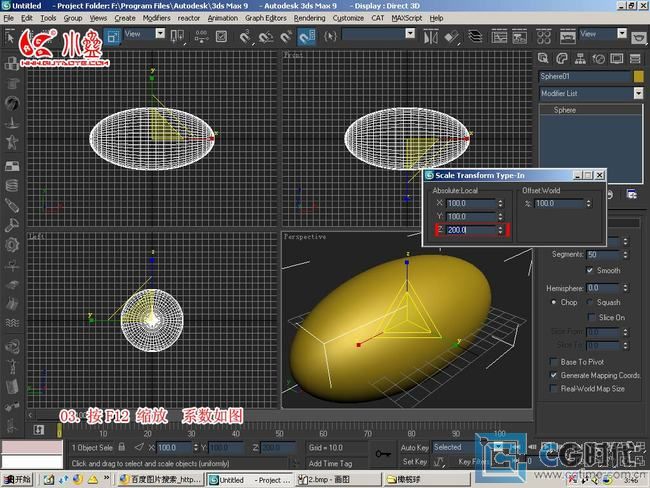Toggle the Set Key mode button
Viewport: 650px width, 488px height.
414,461
